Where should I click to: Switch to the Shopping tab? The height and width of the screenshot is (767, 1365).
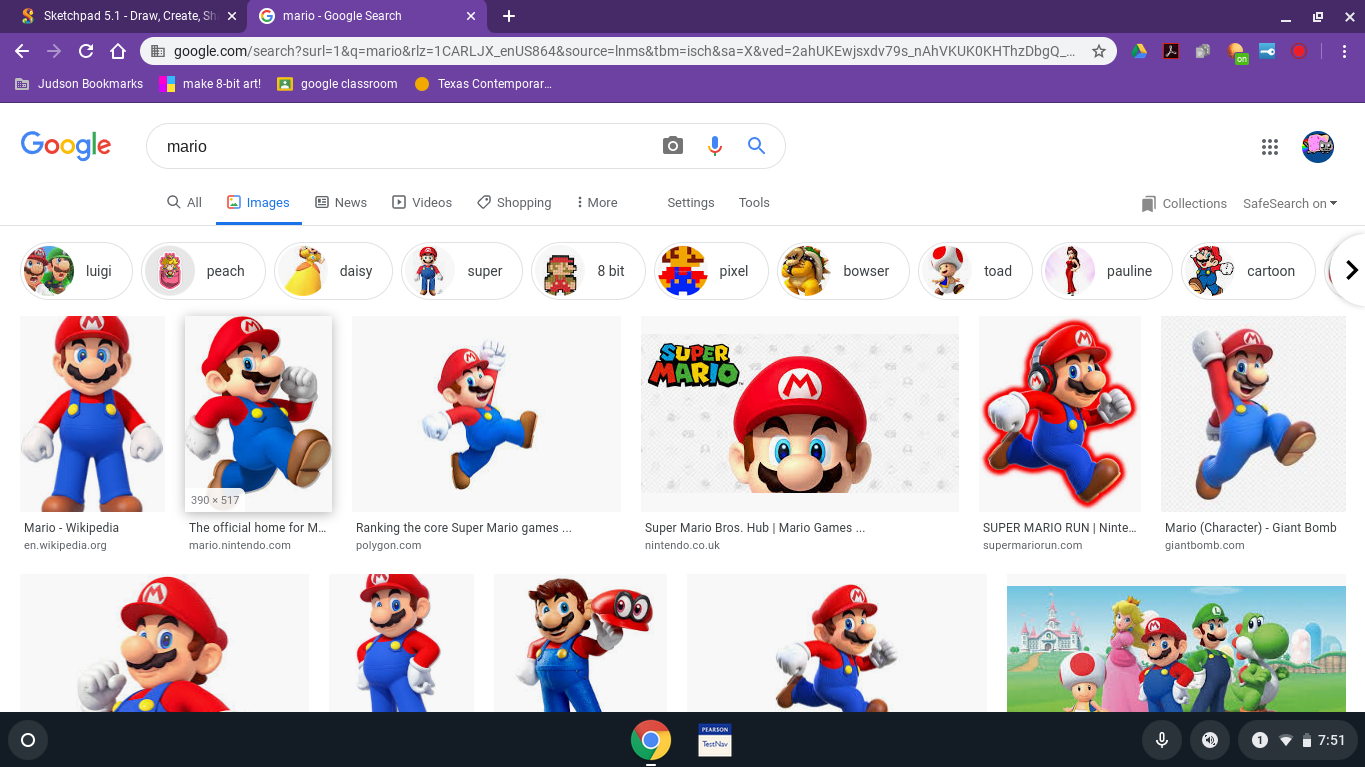click(514, 202)
